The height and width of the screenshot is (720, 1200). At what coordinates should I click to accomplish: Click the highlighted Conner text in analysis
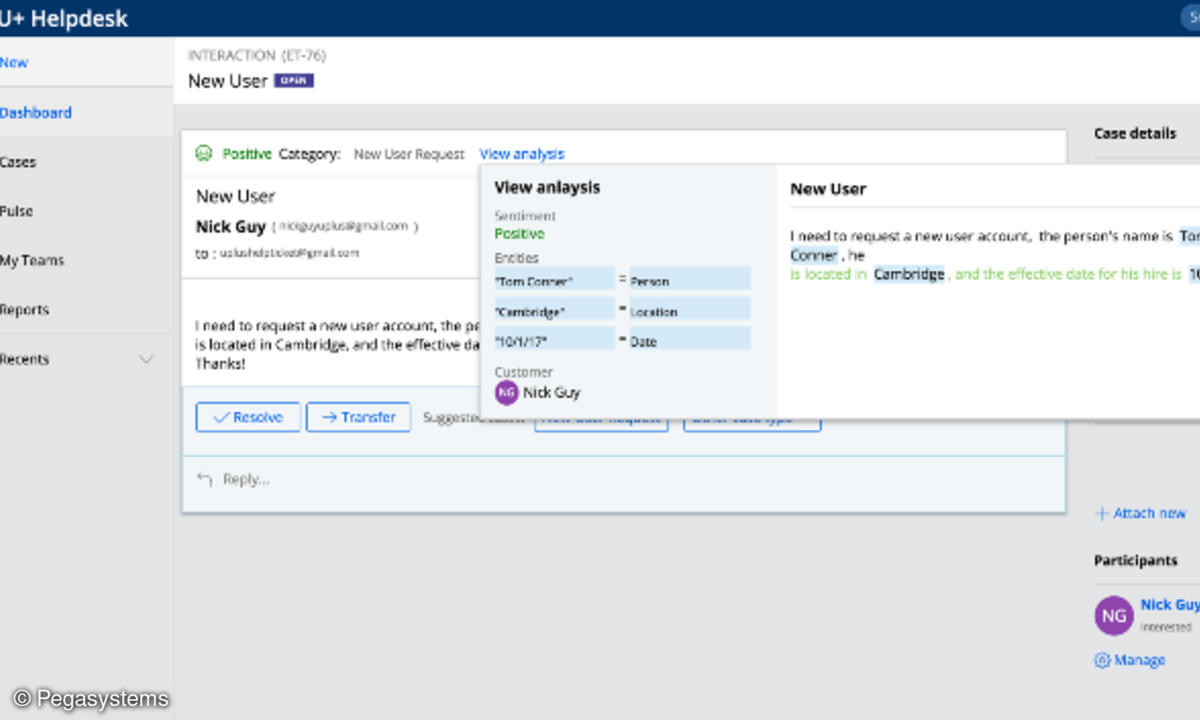point(814,255)
